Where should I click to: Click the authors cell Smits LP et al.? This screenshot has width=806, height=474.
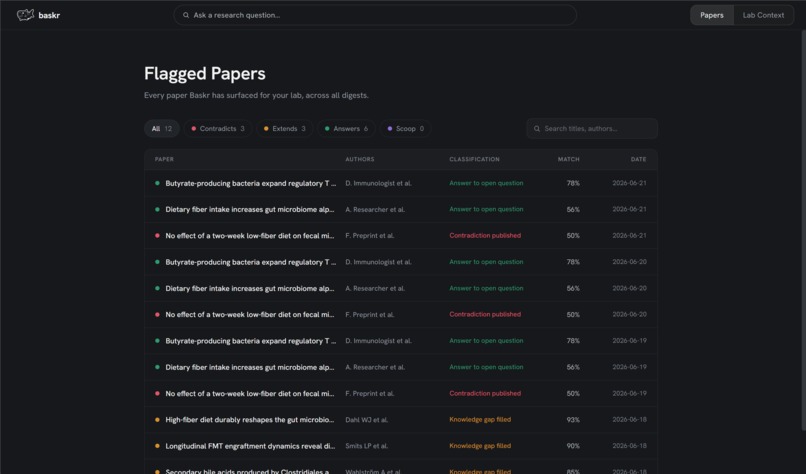click(x=367, y=446)
